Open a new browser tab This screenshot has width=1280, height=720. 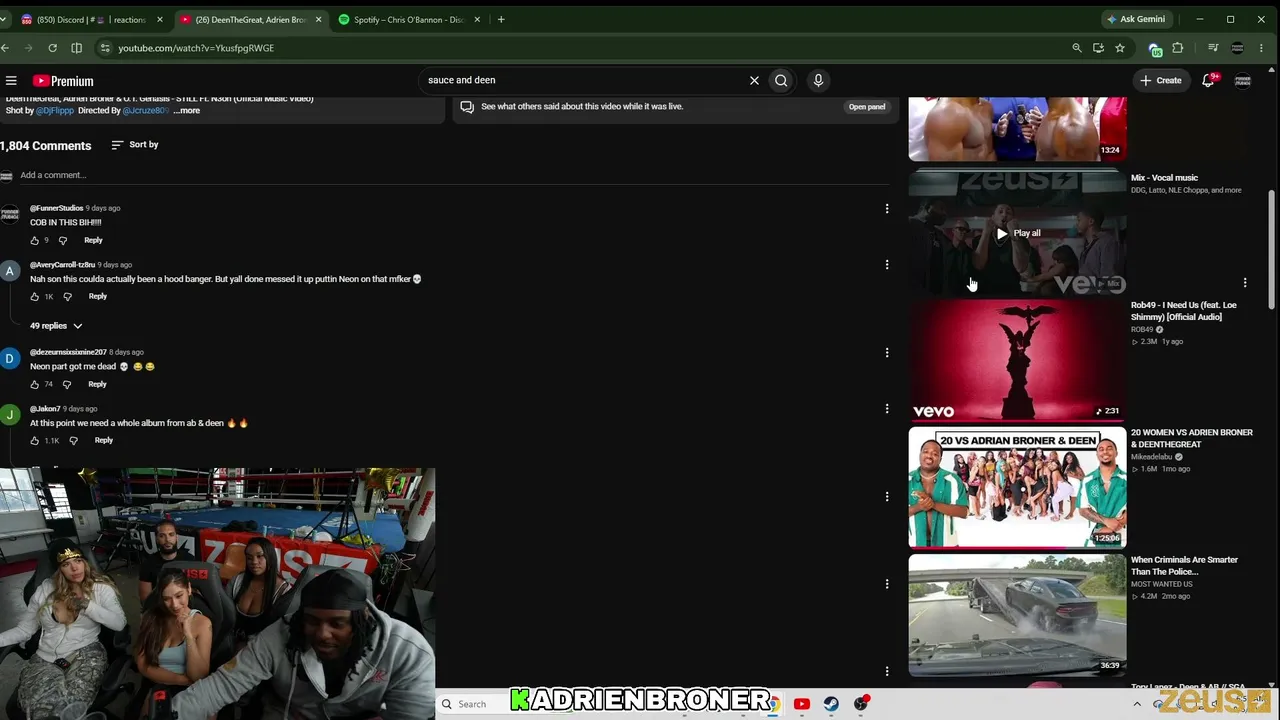coord(501,19)
